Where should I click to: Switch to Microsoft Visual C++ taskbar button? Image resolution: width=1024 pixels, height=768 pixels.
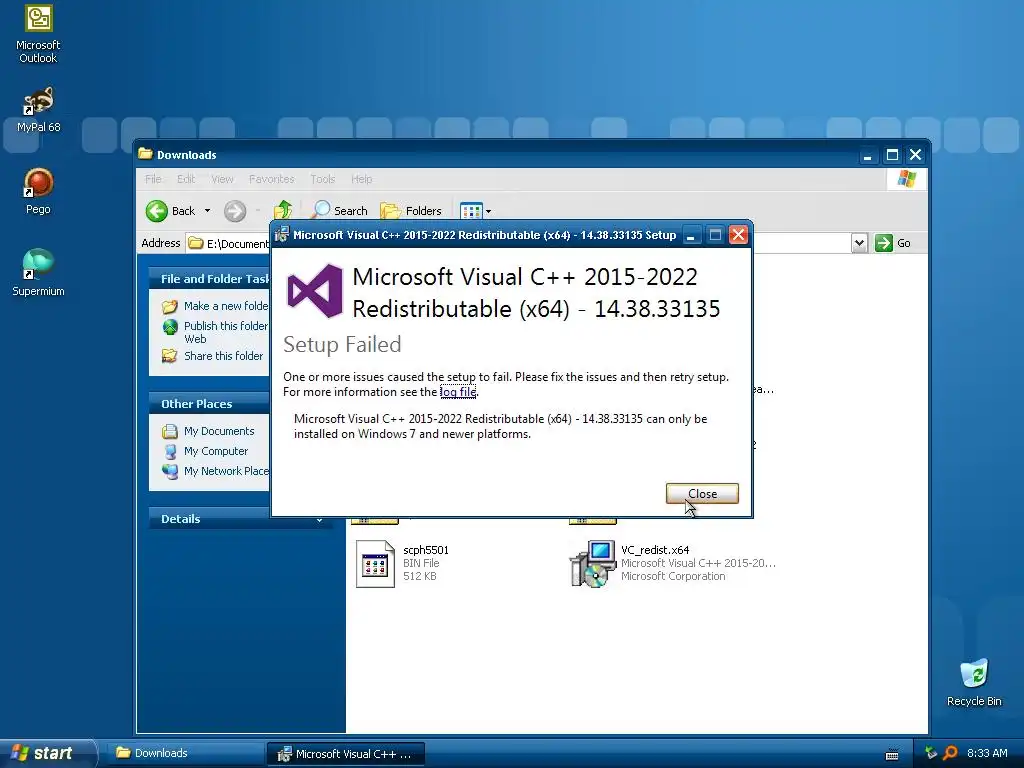click(346, 754)
